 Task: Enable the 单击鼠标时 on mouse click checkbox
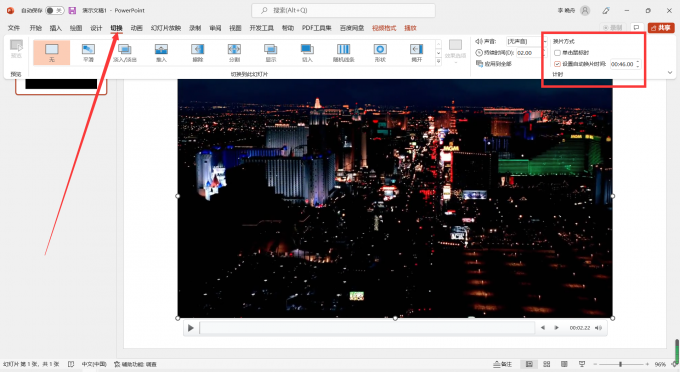(557, 53)
